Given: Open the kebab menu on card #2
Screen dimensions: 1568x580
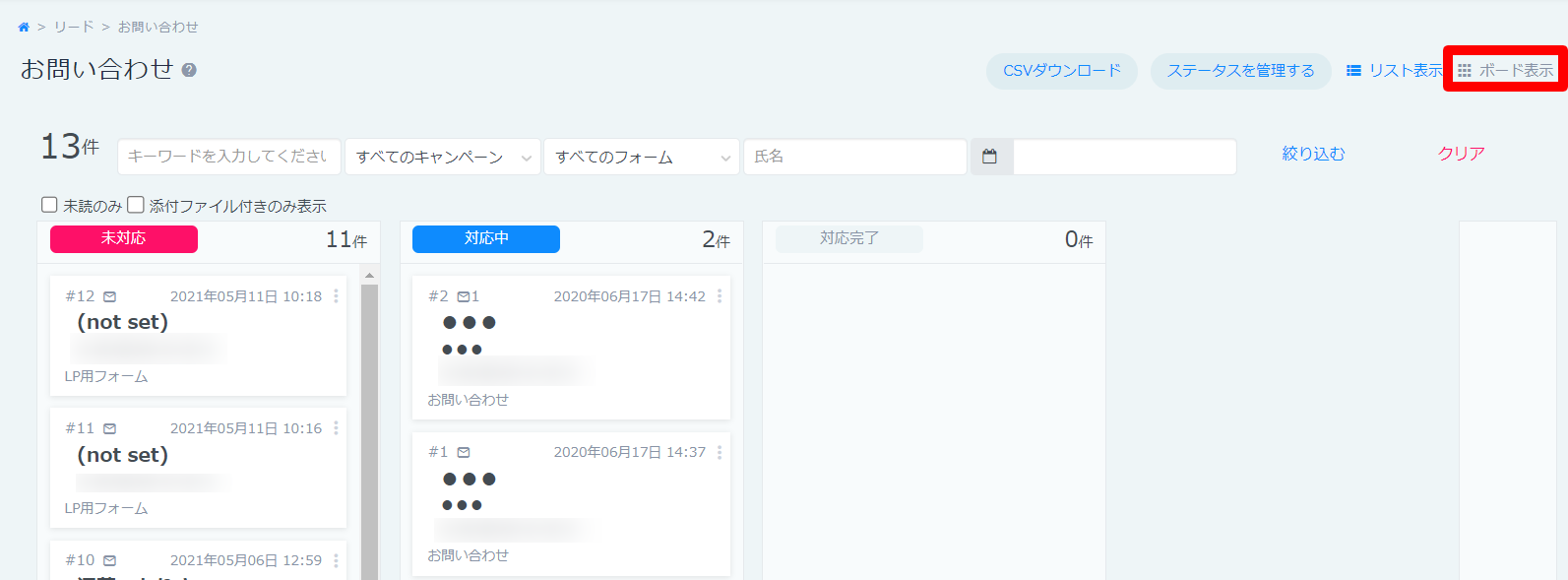Looking at the screenshot, I should pos(720,296).
